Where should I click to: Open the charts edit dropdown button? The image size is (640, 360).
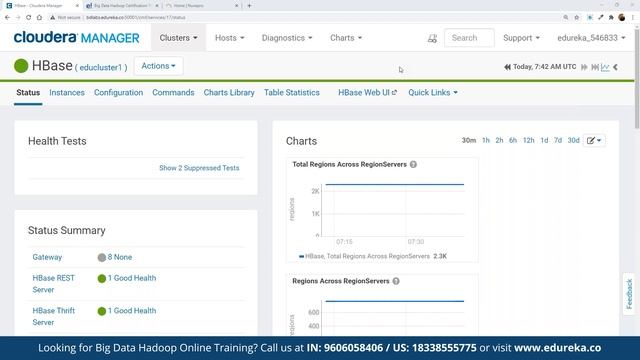(x=594, y=140)
